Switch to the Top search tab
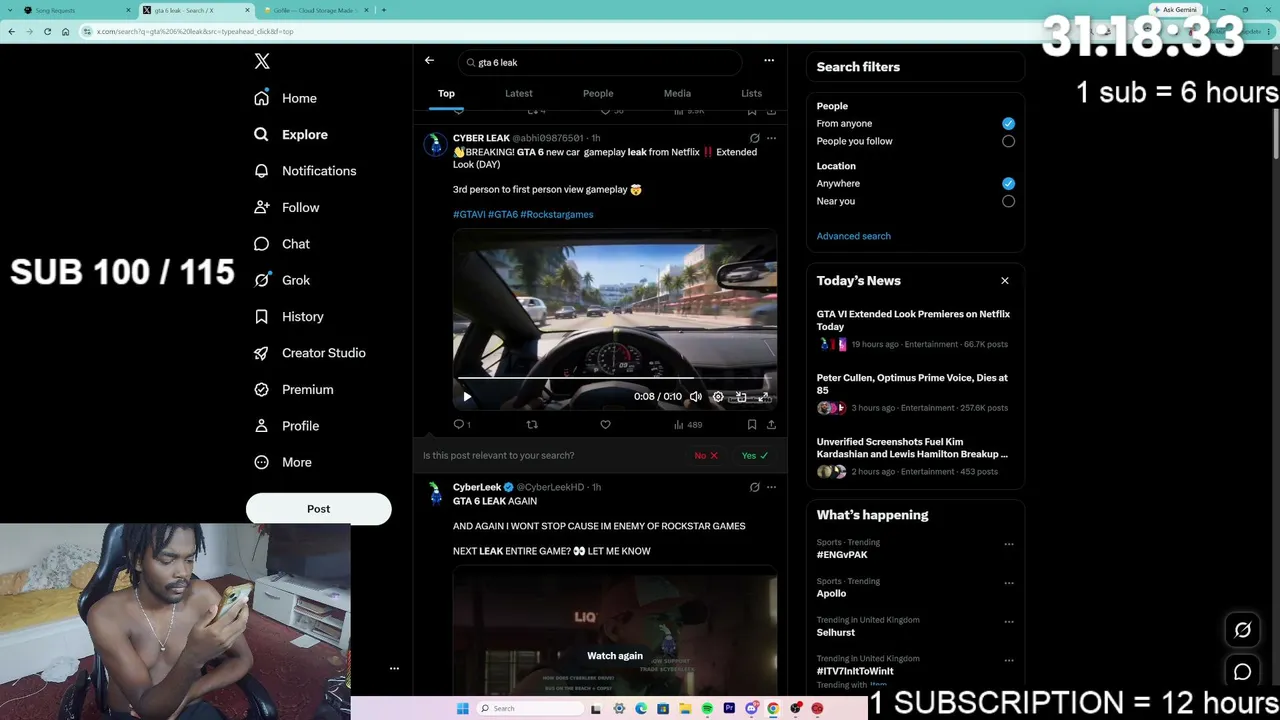1280x720 pixels. [x=446, y=93]
